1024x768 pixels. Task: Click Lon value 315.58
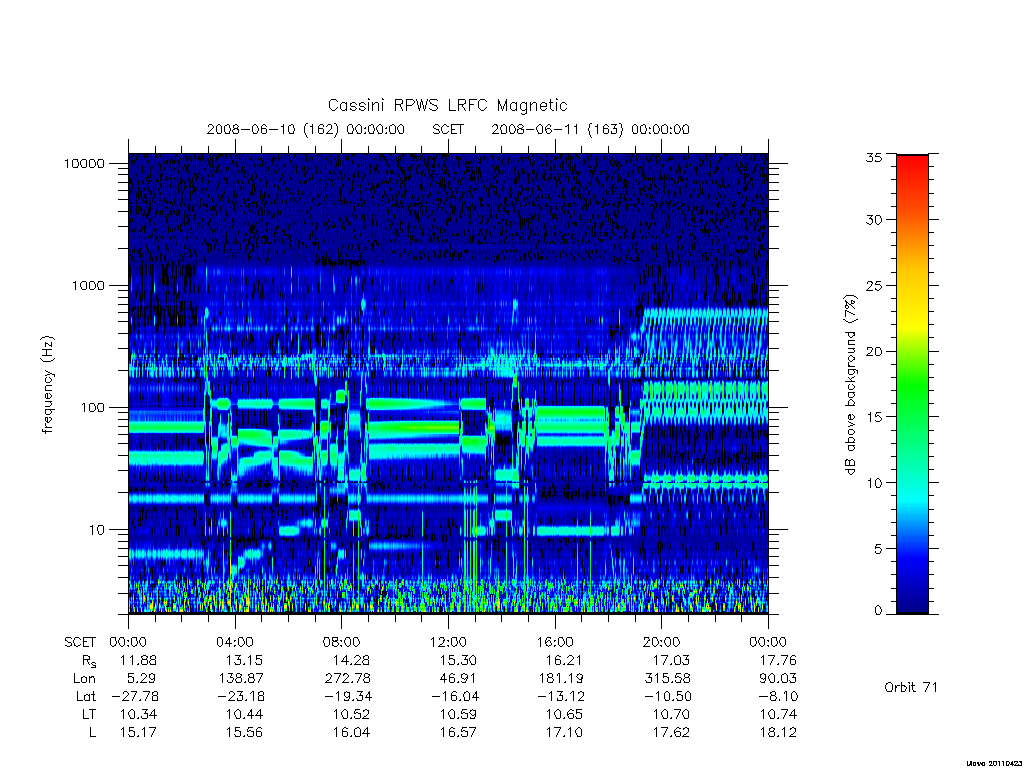pyautogui.click(x=667, y=679)
